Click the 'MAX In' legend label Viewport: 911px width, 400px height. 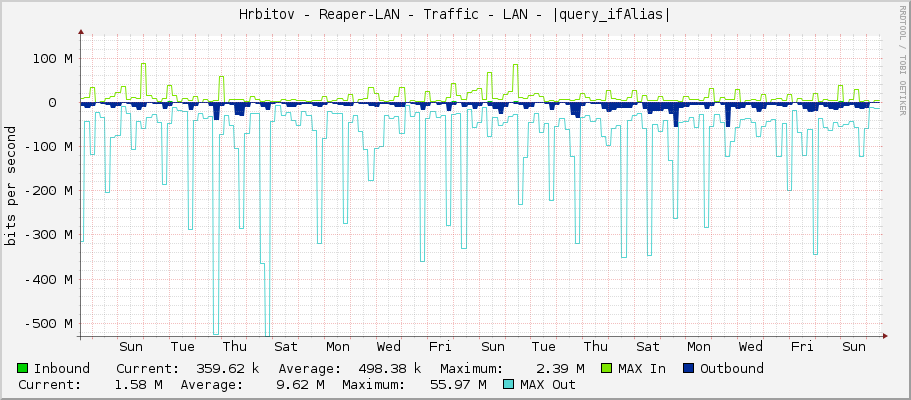click(x=642, y=369)
